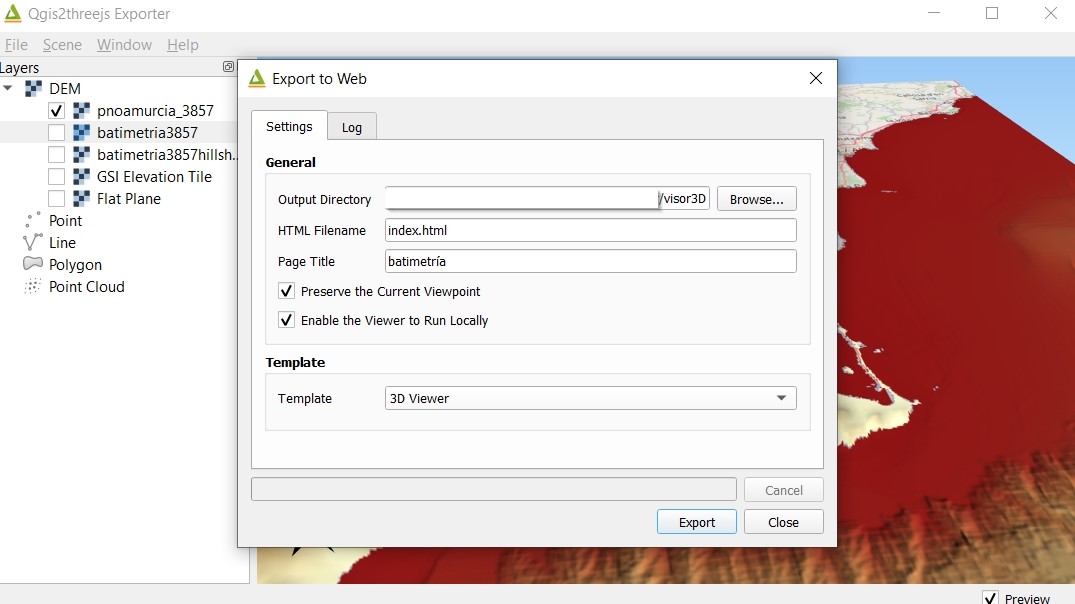
Task: Float the Layers panel with dock icon
Action: [x=228, y=67]
